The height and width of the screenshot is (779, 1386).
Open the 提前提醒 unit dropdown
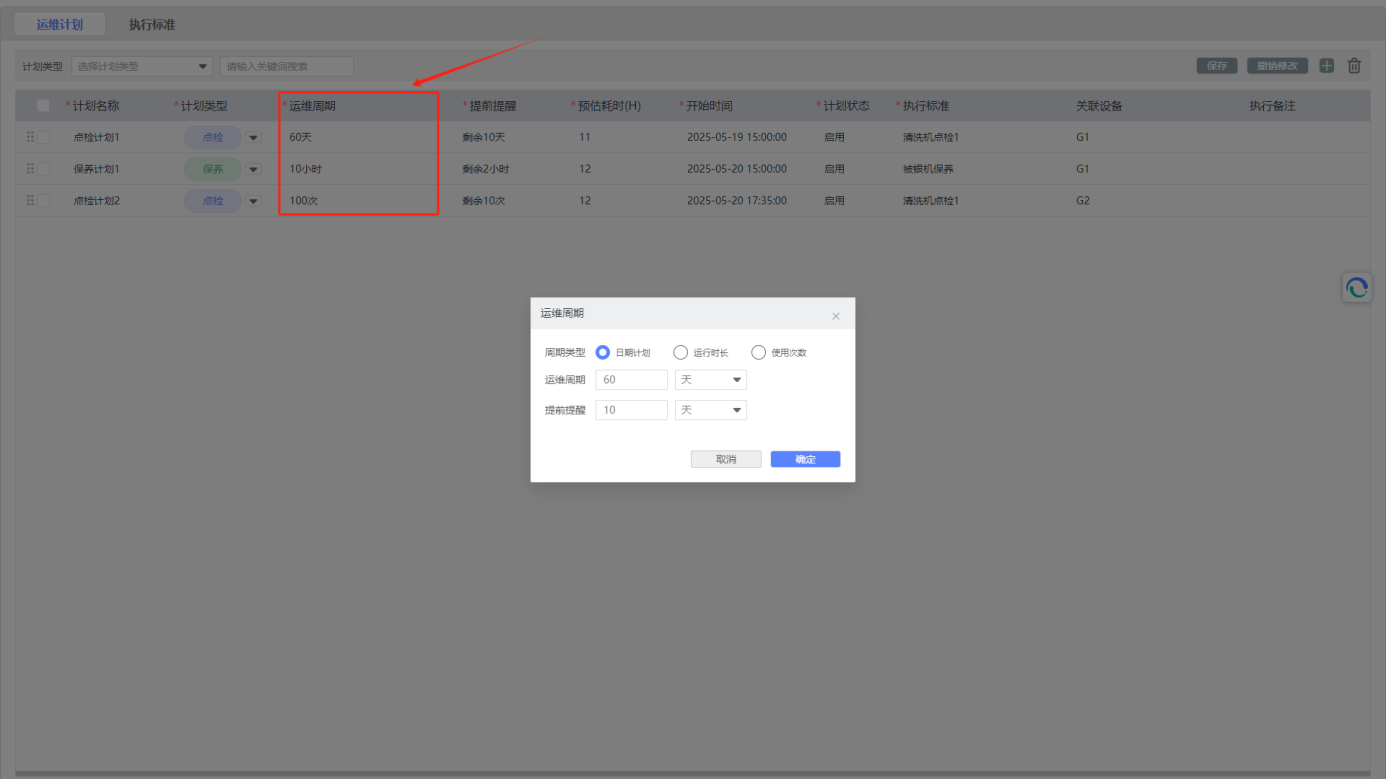tap(711, 410)
